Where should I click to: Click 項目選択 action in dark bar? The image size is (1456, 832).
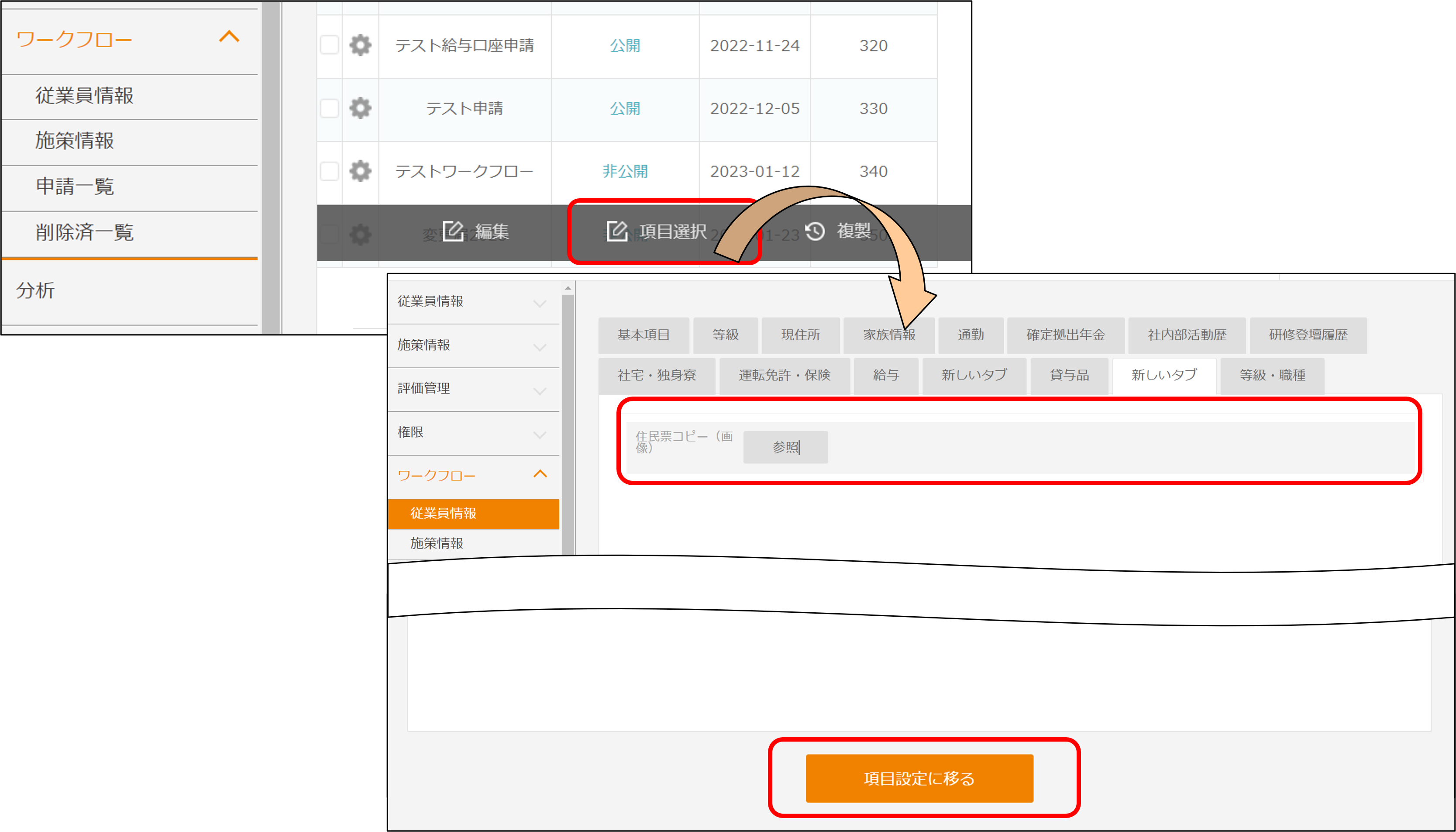click(x=657, y=231)
